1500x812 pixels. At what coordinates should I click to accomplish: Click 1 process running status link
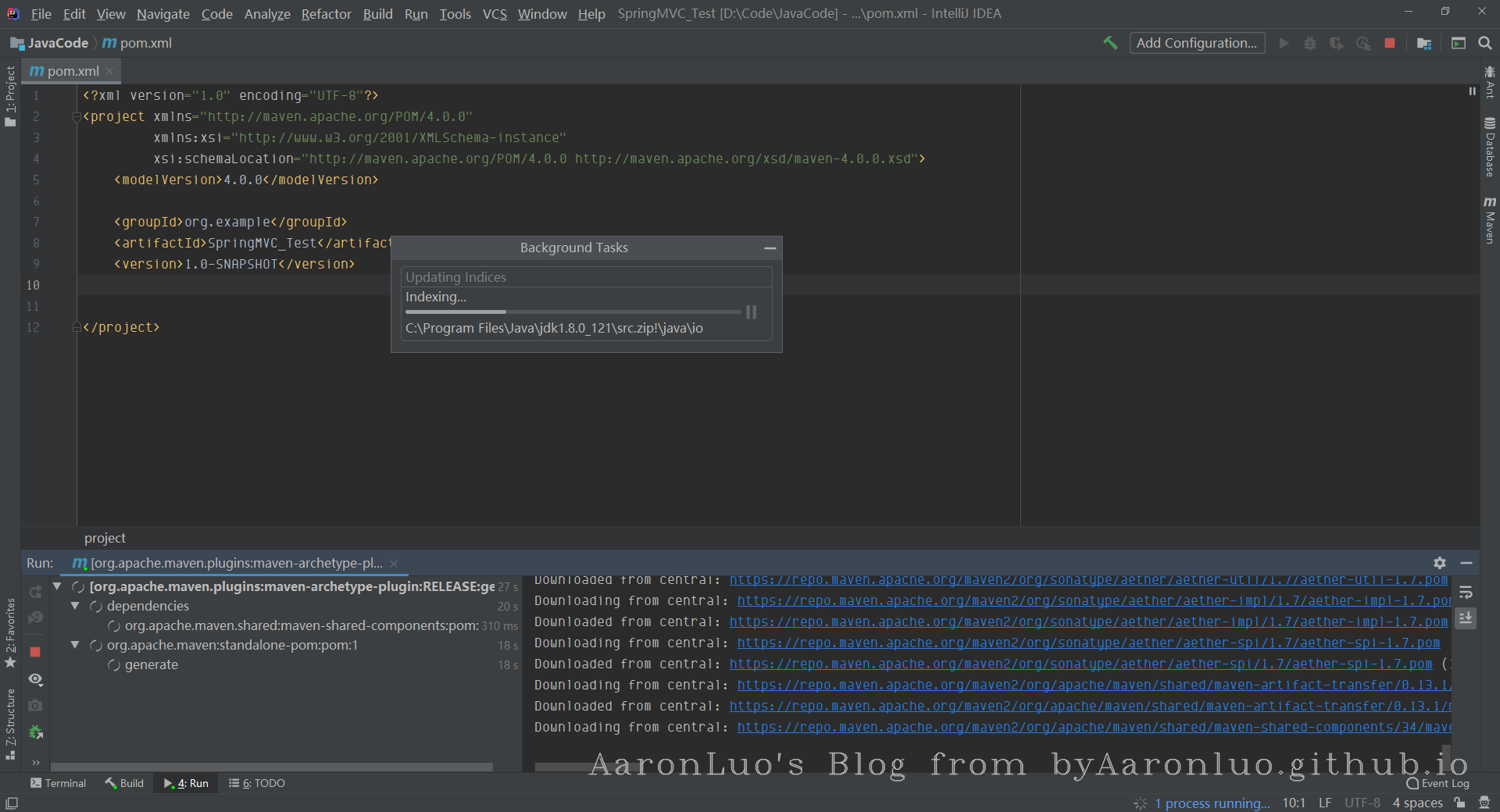point(1212,803)
